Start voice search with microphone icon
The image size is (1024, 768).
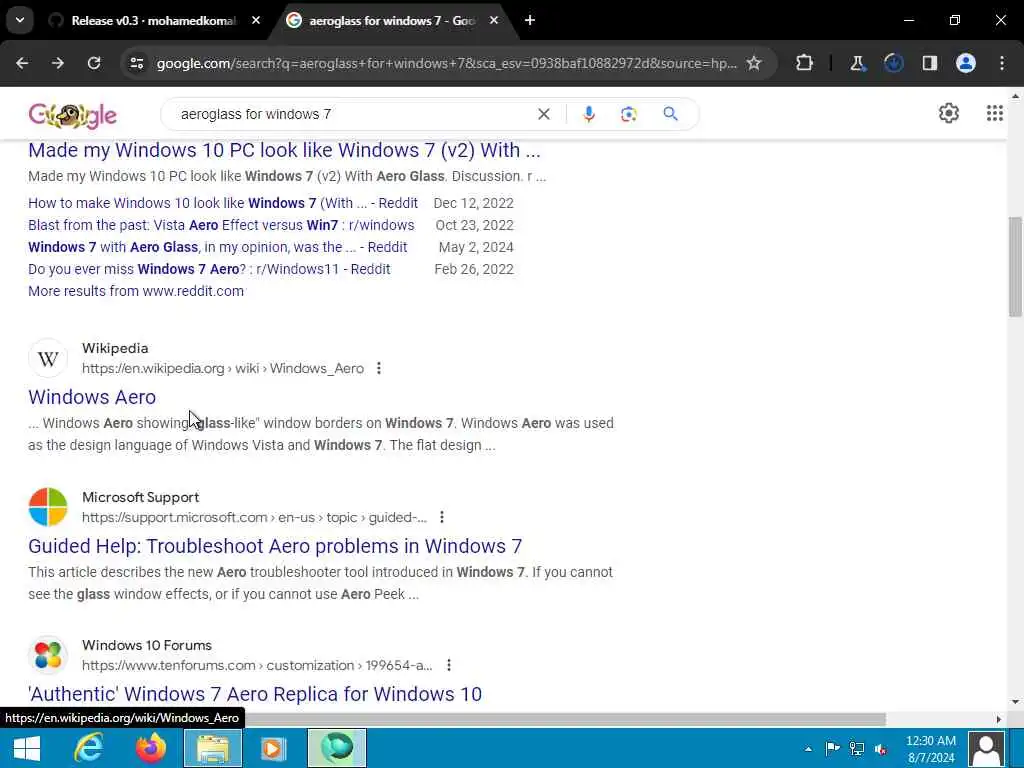(588, 114)
